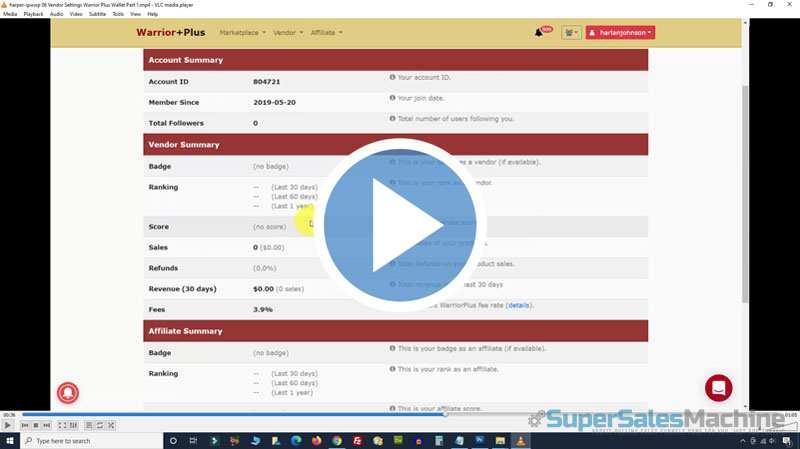This screenshot has height=449, width=800.
Task: Open the Marketplace dropdown
Action: [242, 33]
